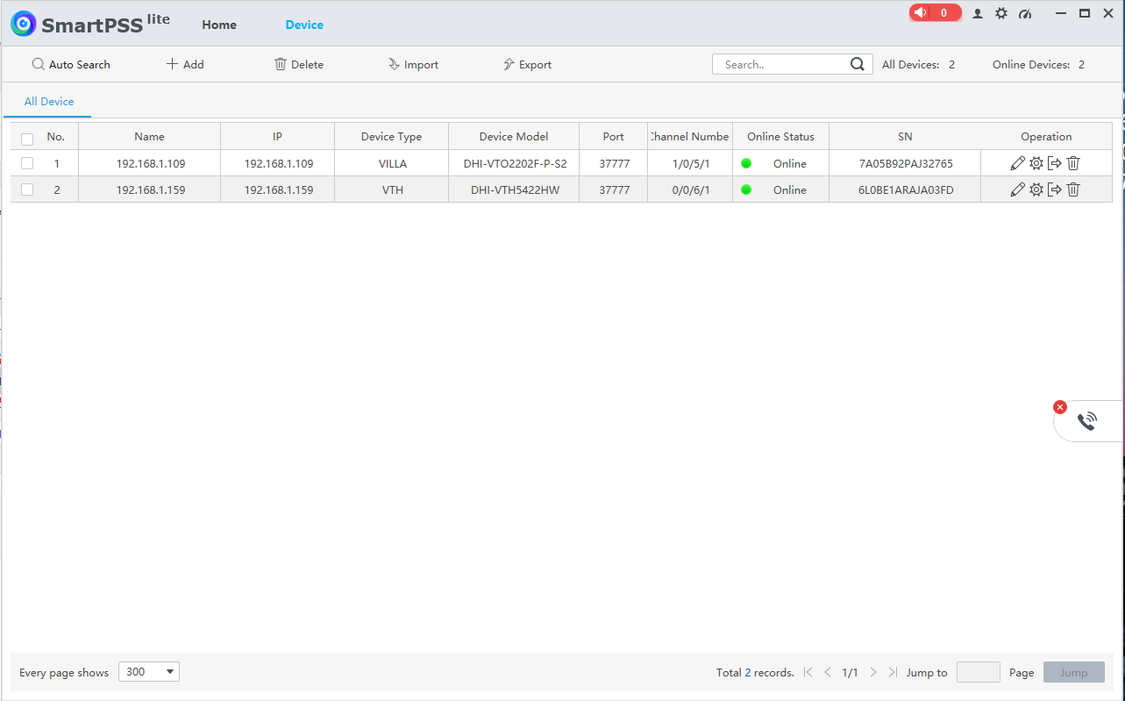Sort by the Name column header

[x=149, y=136]
